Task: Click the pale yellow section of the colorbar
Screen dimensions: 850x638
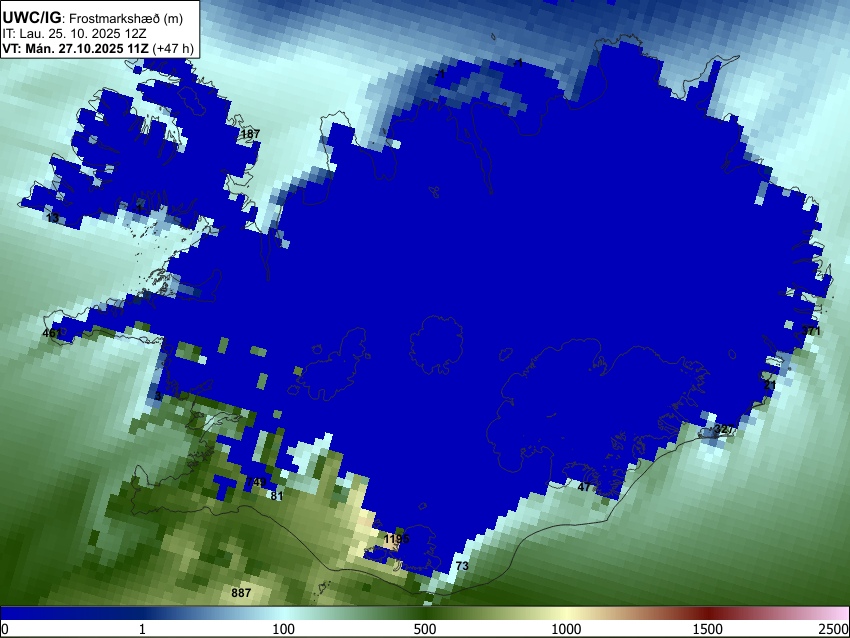Action: [566, 614]
